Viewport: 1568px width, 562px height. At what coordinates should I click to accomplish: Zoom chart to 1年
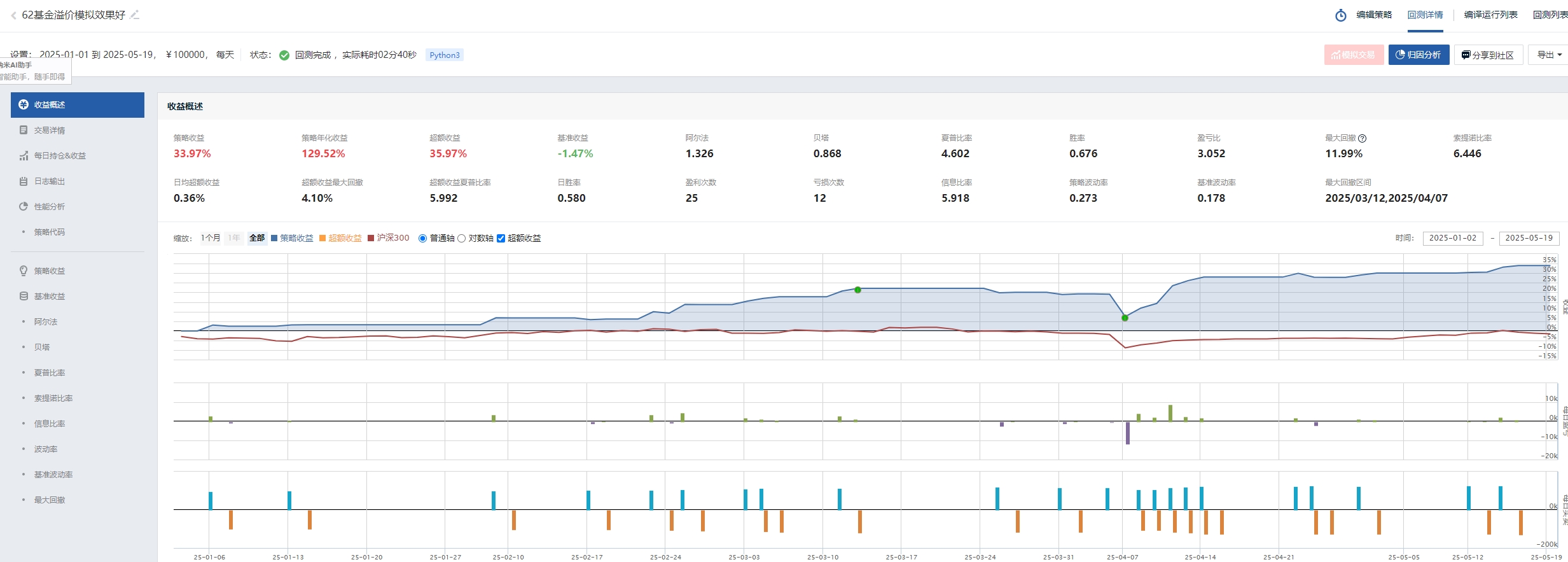click(234, 238)
